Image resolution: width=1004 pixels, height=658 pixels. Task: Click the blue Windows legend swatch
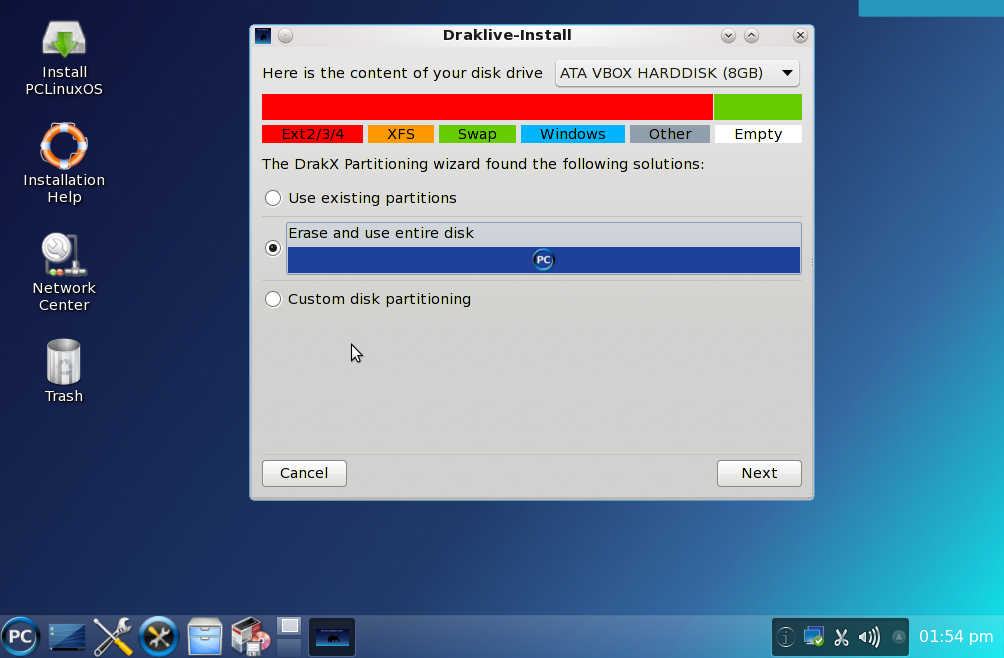(572, 134)
